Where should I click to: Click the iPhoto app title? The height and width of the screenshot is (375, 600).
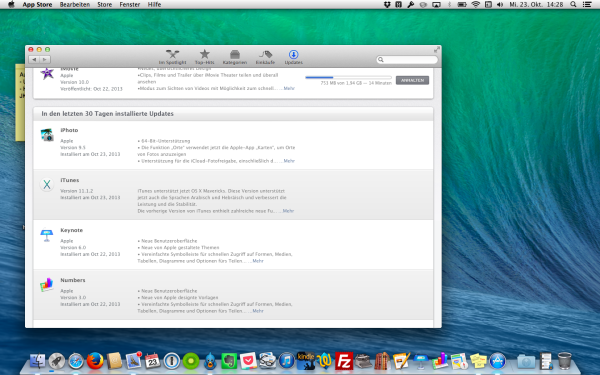click(x=69, y=130)
